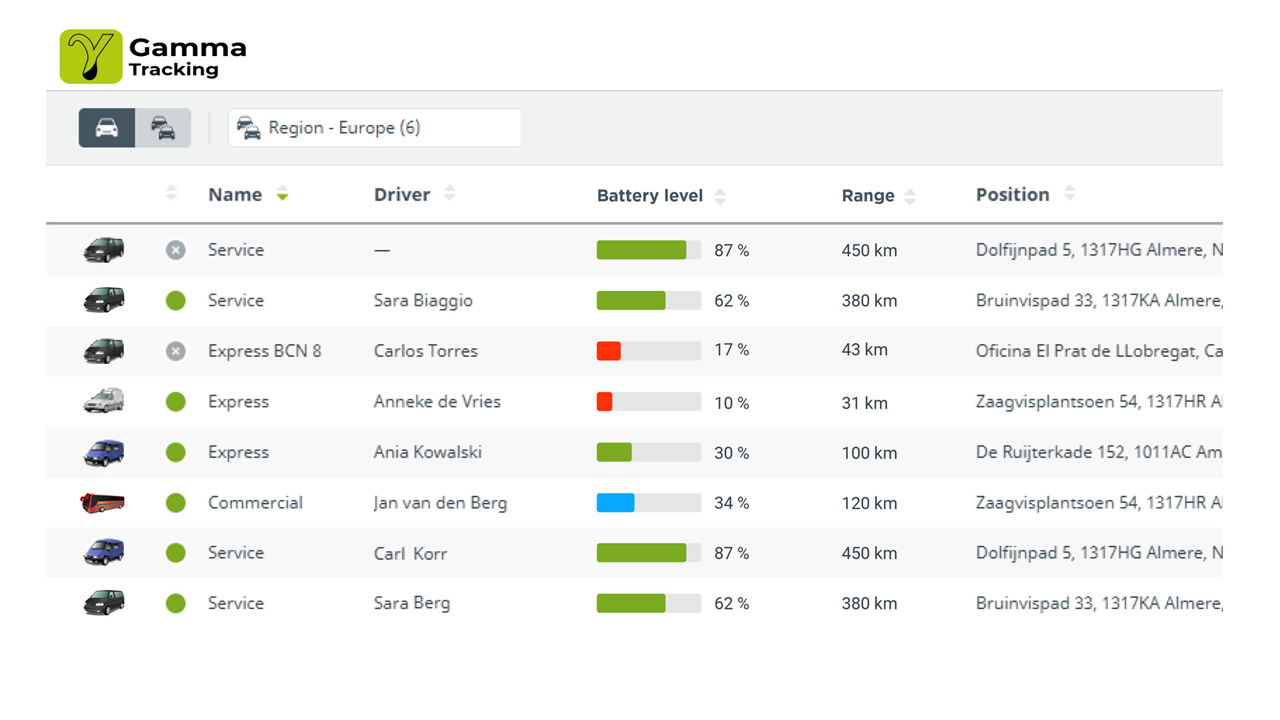This screenshot has width=1280, height=720.
Task: Click the blue battery bar at 34 %
Action: pos(616,502)
